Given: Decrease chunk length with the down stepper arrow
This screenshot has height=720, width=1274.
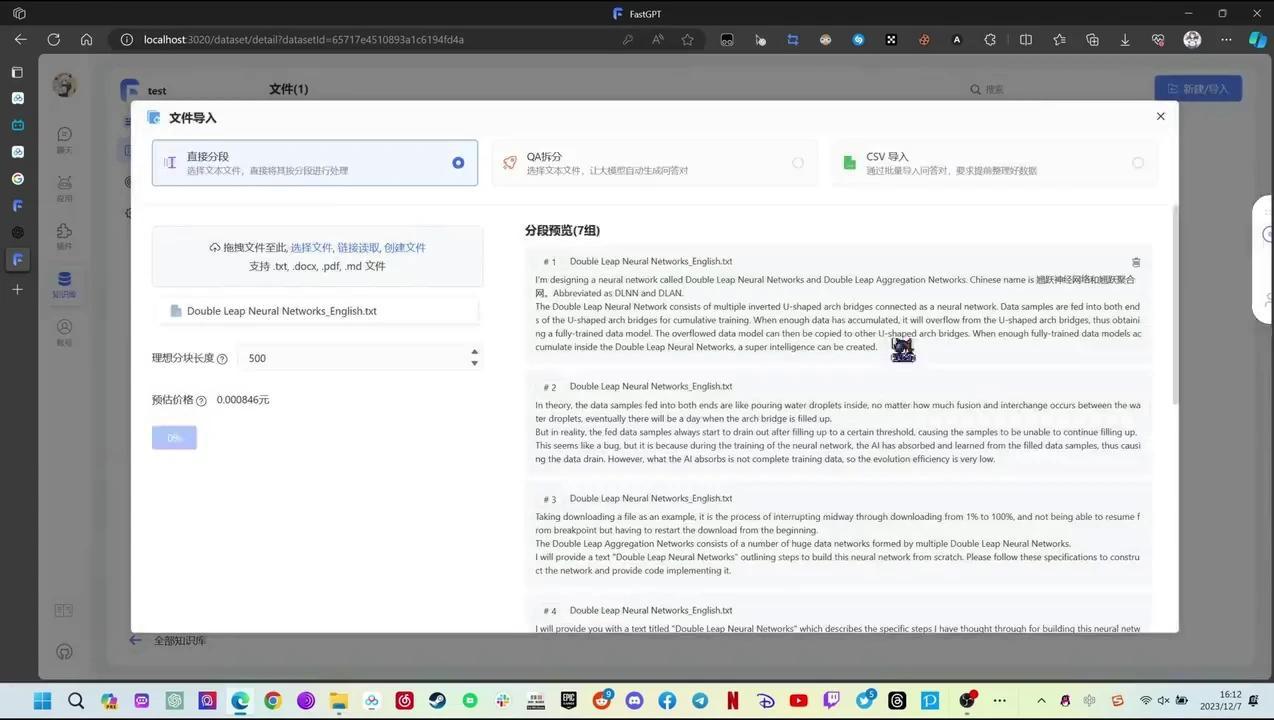Looking at the screenshot, I should 474,364.
